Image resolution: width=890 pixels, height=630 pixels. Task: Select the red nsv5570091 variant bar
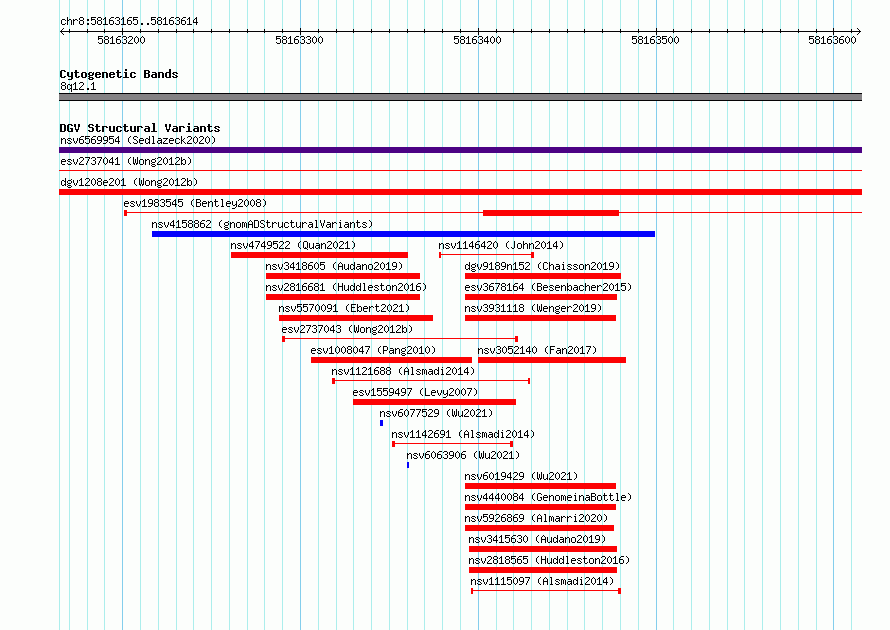[x=356, y=318]
